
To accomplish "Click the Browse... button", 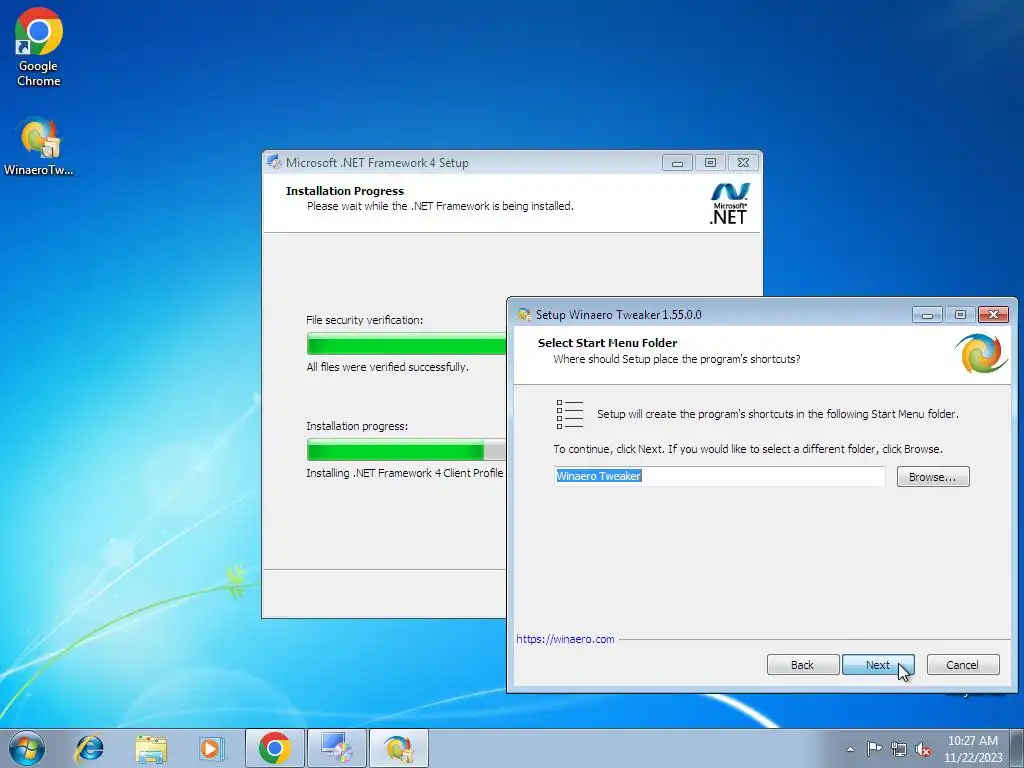I will click(x=933, y=477).
